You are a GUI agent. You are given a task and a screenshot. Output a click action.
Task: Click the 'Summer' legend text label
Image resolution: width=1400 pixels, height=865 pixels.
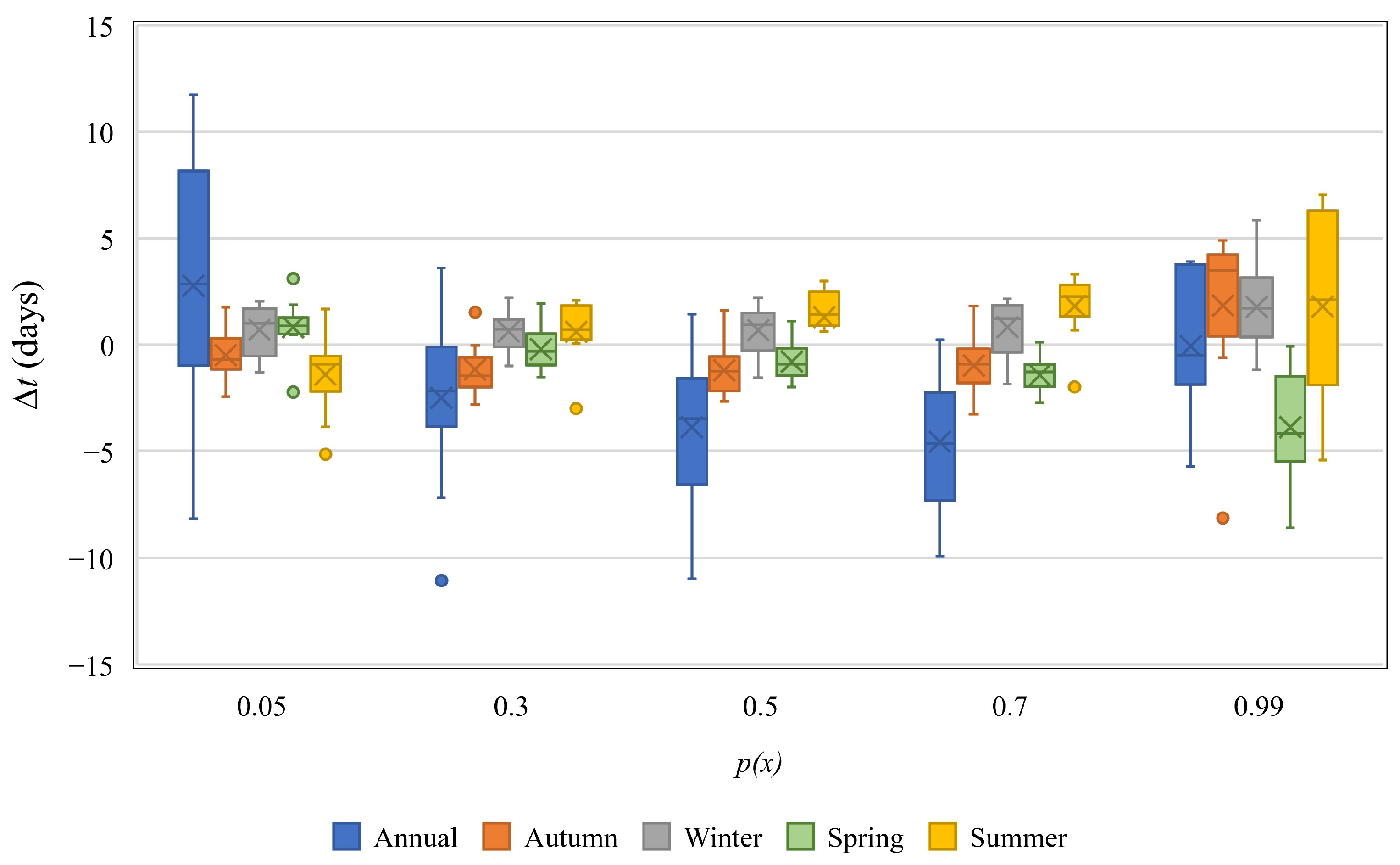[1018, 838]
